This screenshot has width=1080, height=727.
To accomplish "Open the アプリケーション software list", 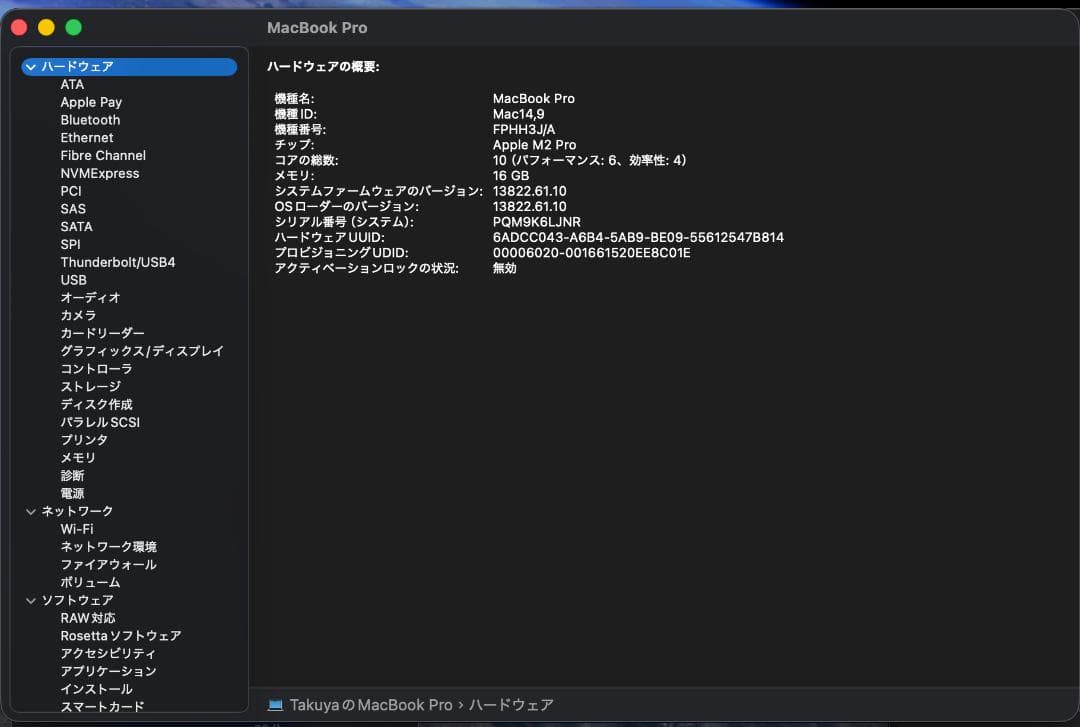I will pyautogui.click(x=106, y=670).
